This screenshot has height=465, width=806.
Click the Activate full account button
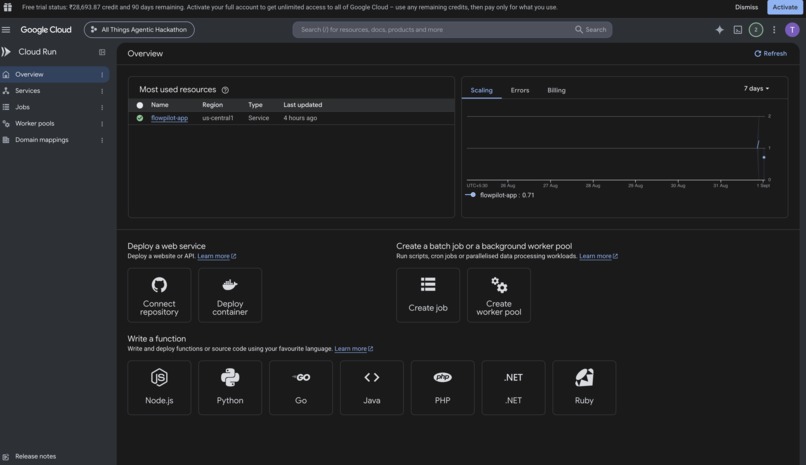click(x=784, y=7)
